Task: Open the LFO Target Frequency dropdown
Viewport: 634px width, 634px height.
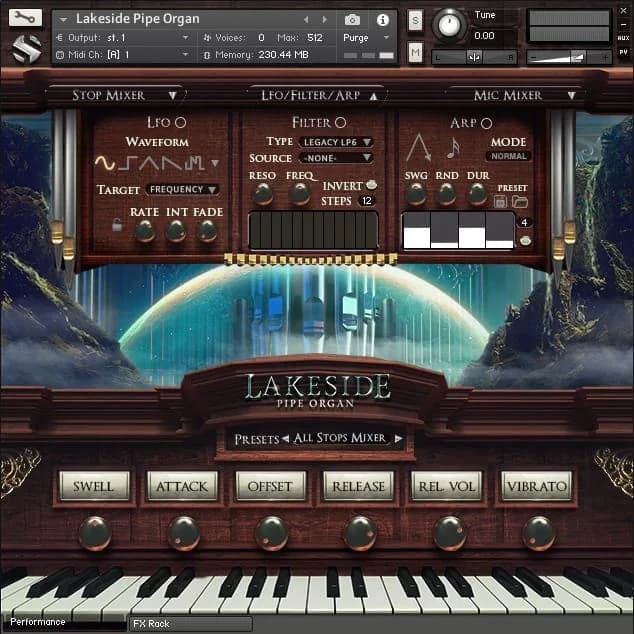Action: point(182,189)
